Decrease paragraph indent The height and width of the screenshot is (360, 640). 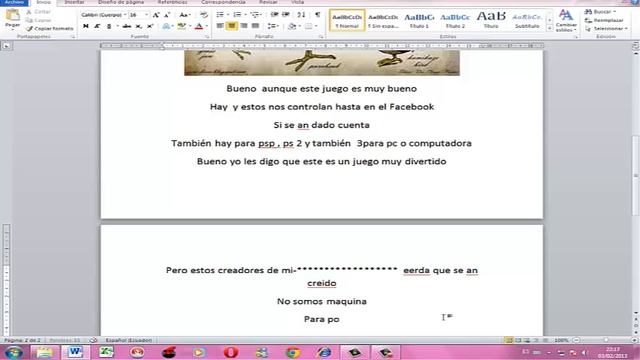(x=275, y=15)
